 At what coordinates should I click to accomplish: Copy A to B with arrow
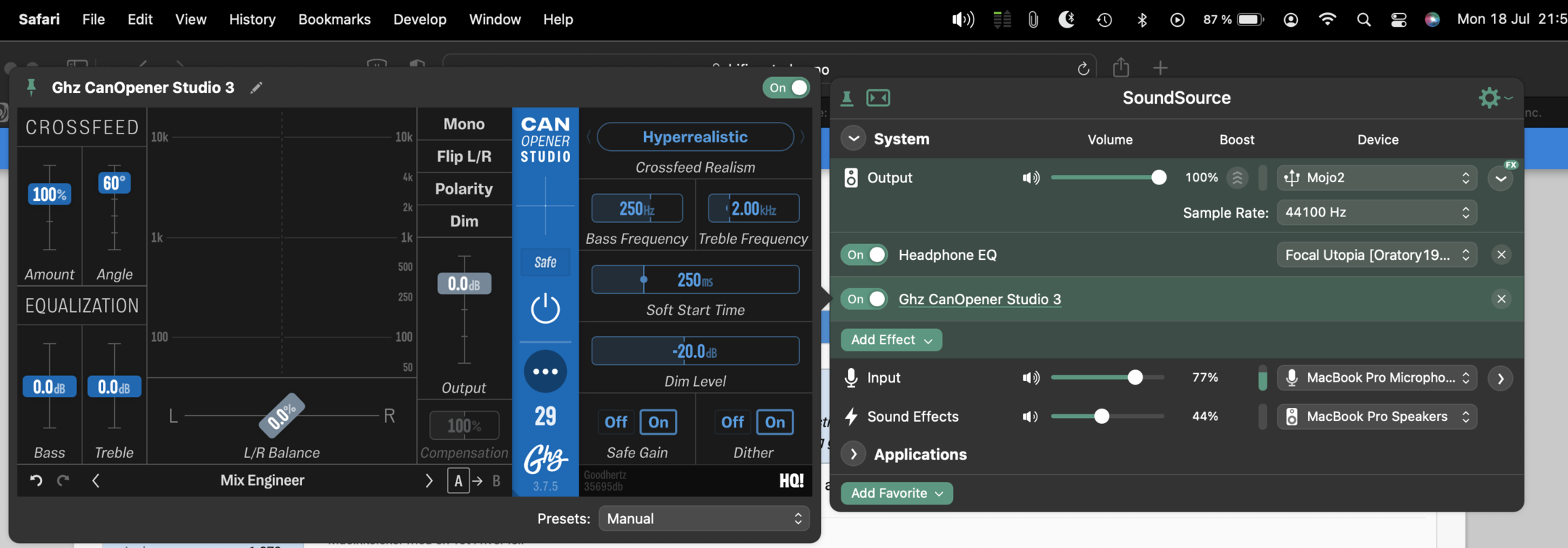(478, 480)
